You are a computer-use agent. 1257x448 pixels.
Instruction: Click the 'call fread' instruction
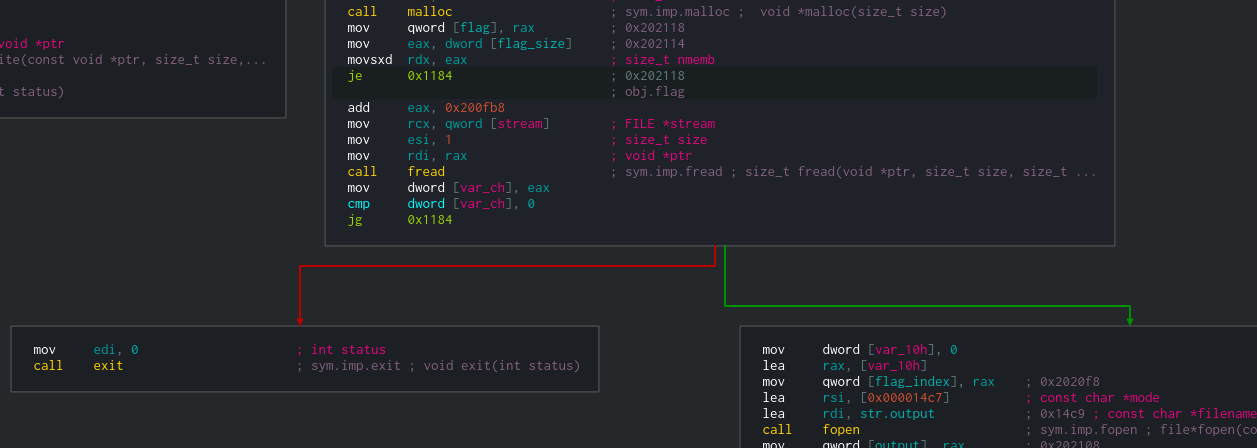tap(396, 172)
